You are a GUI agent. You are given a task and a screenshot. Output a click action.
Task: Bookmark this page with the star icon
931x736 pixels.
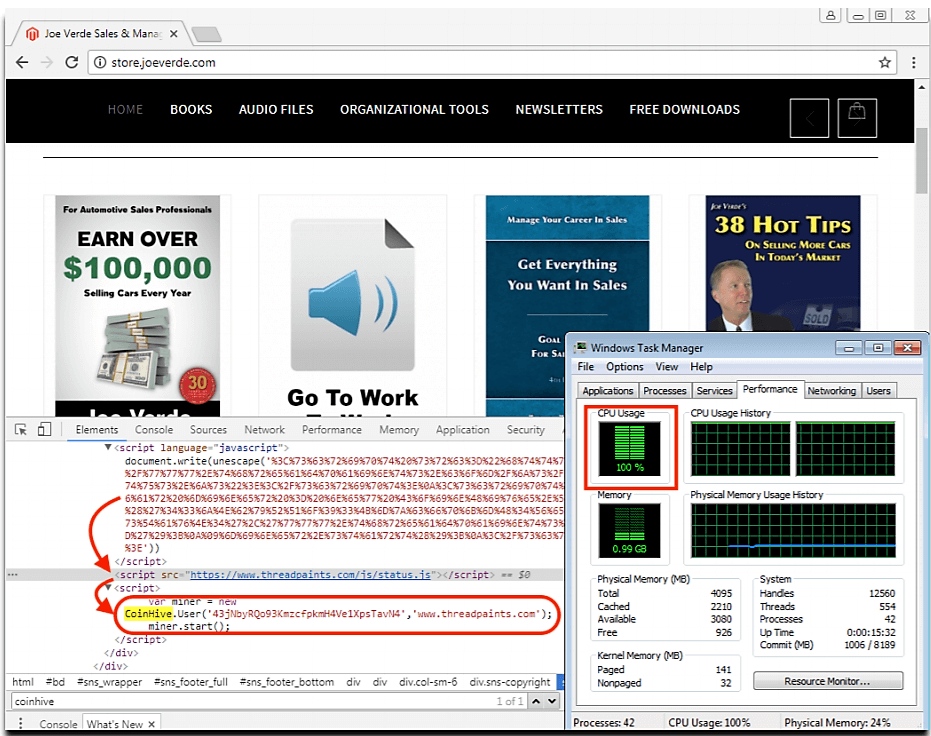point(885,62)
